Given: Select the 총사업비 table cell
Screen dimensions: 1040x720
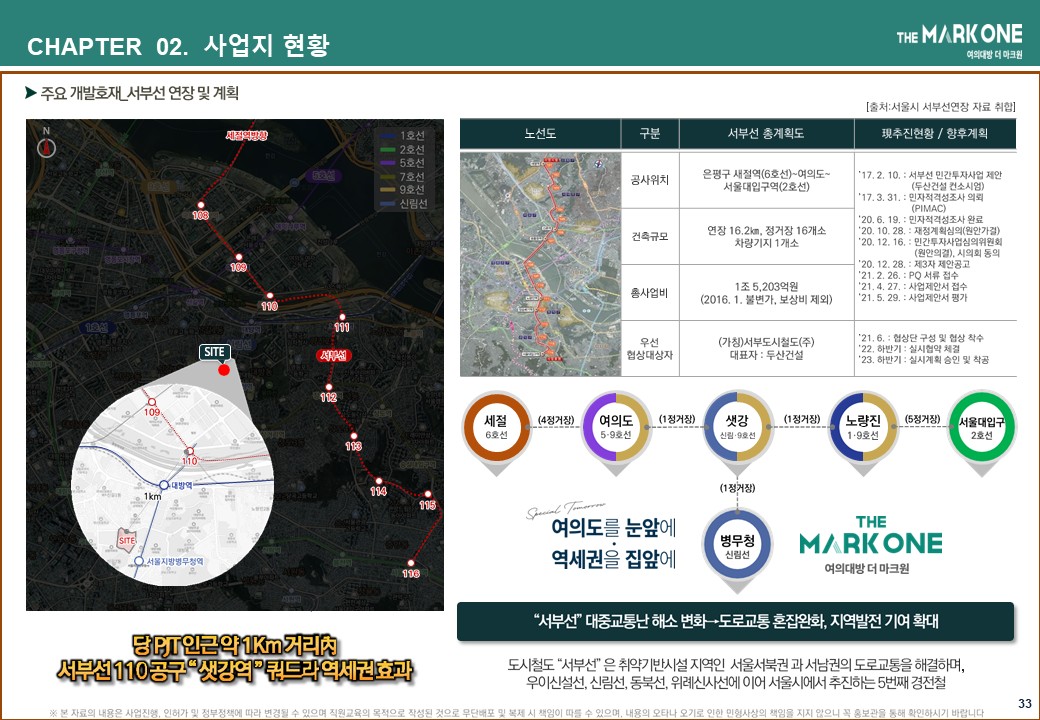Looking at the screenshot, I should point(650,293).
